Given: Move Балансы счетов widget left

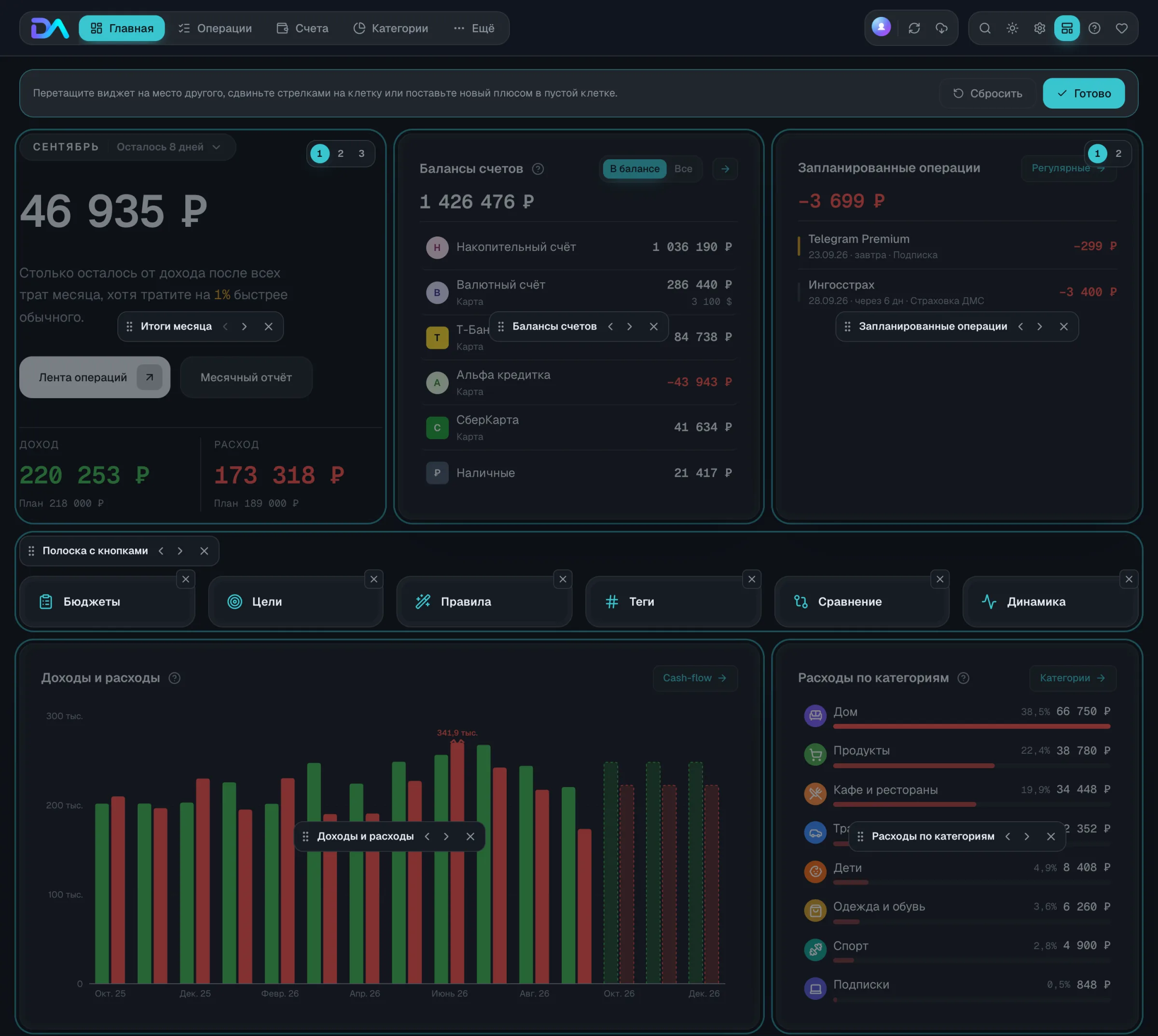Looking at the screenshot, I should click(x=610, y=326).
